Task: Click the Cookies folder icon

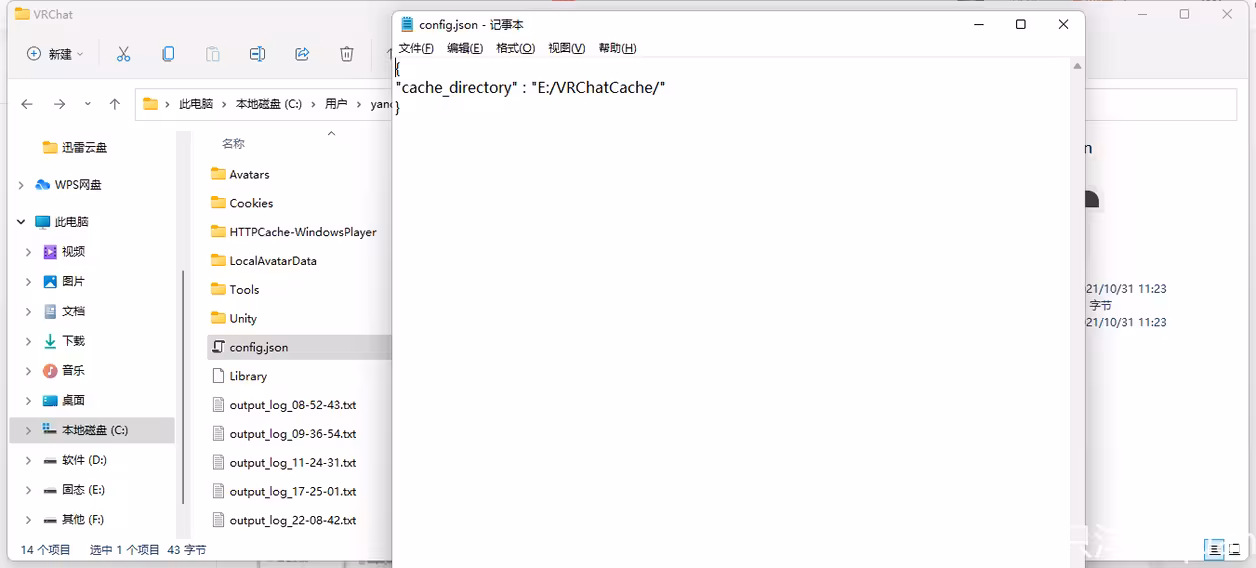Action: [x=219, y=203]
